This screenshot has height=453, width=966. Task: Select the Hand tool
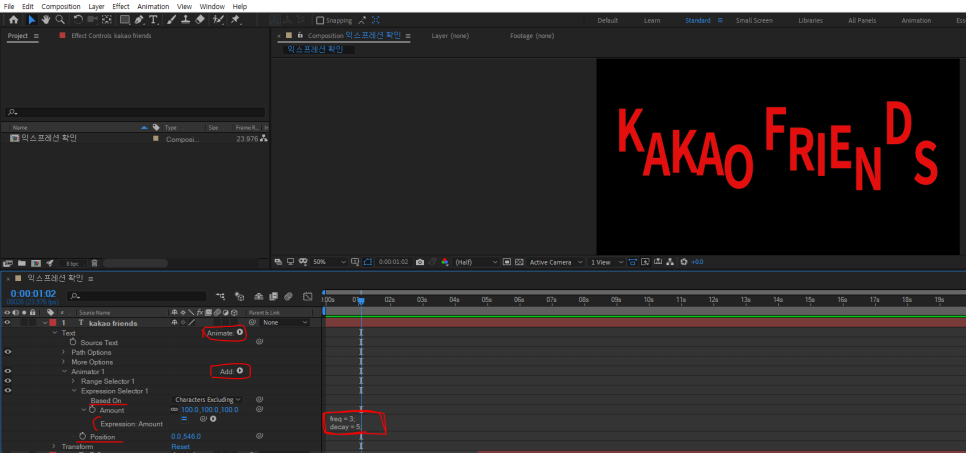coord(46,20)
